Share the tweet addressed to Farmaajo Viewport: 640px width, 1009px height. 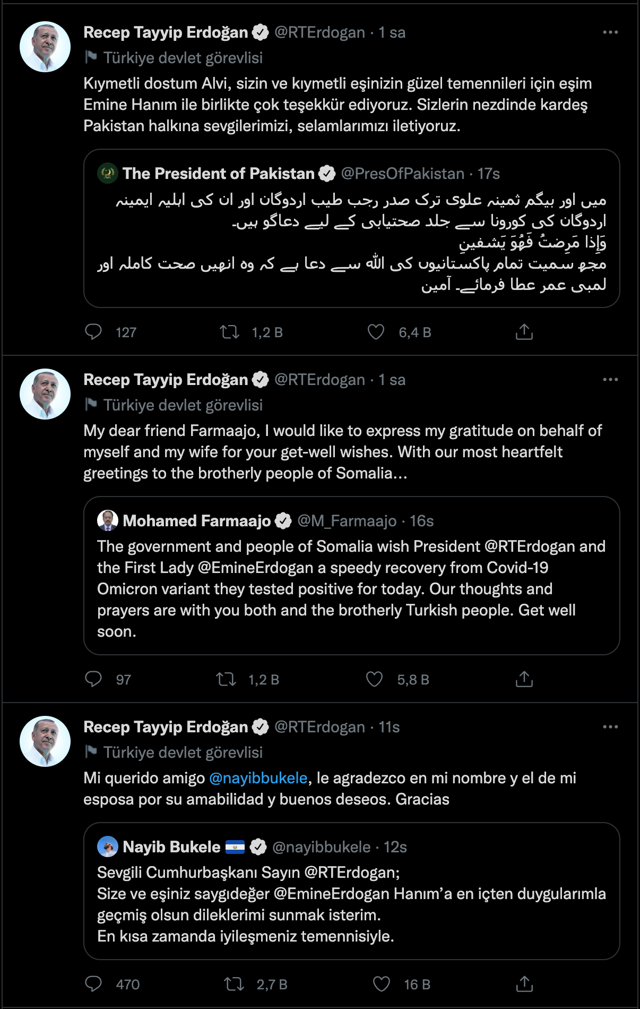pos(523,679)
